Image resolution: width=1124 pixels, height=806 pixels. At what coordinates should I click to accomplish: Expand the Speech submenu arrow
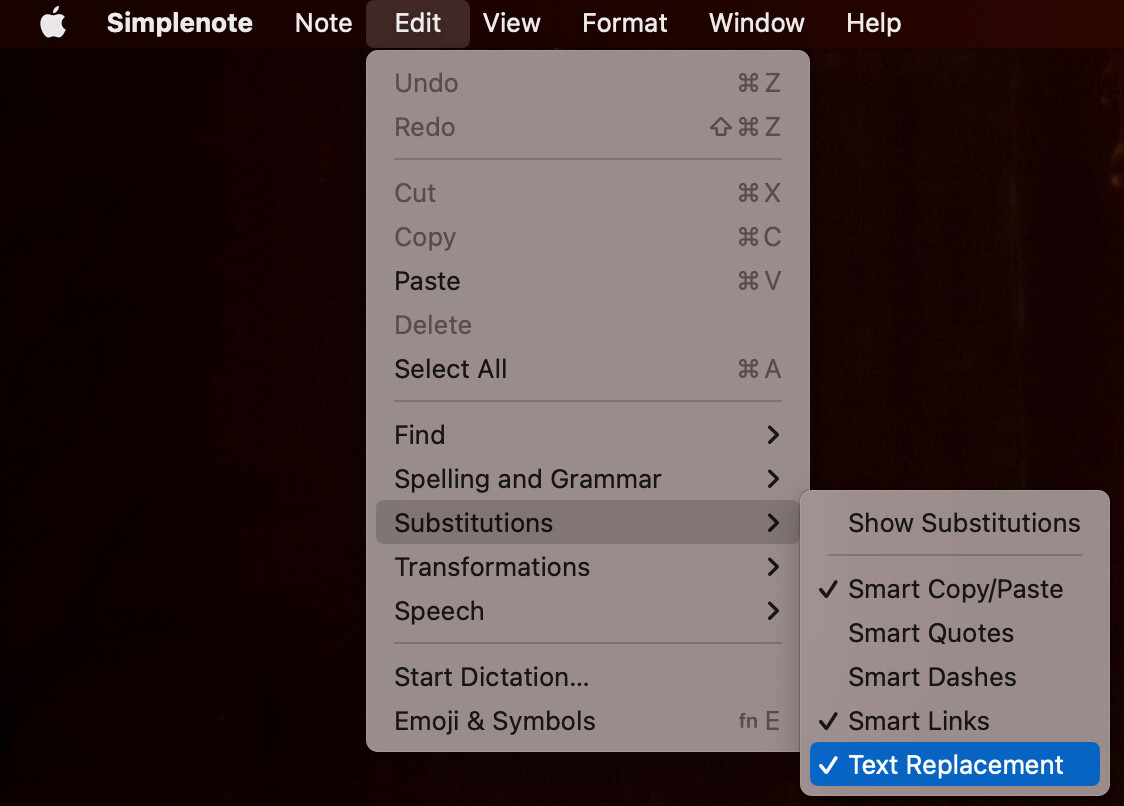click(773, 611)
